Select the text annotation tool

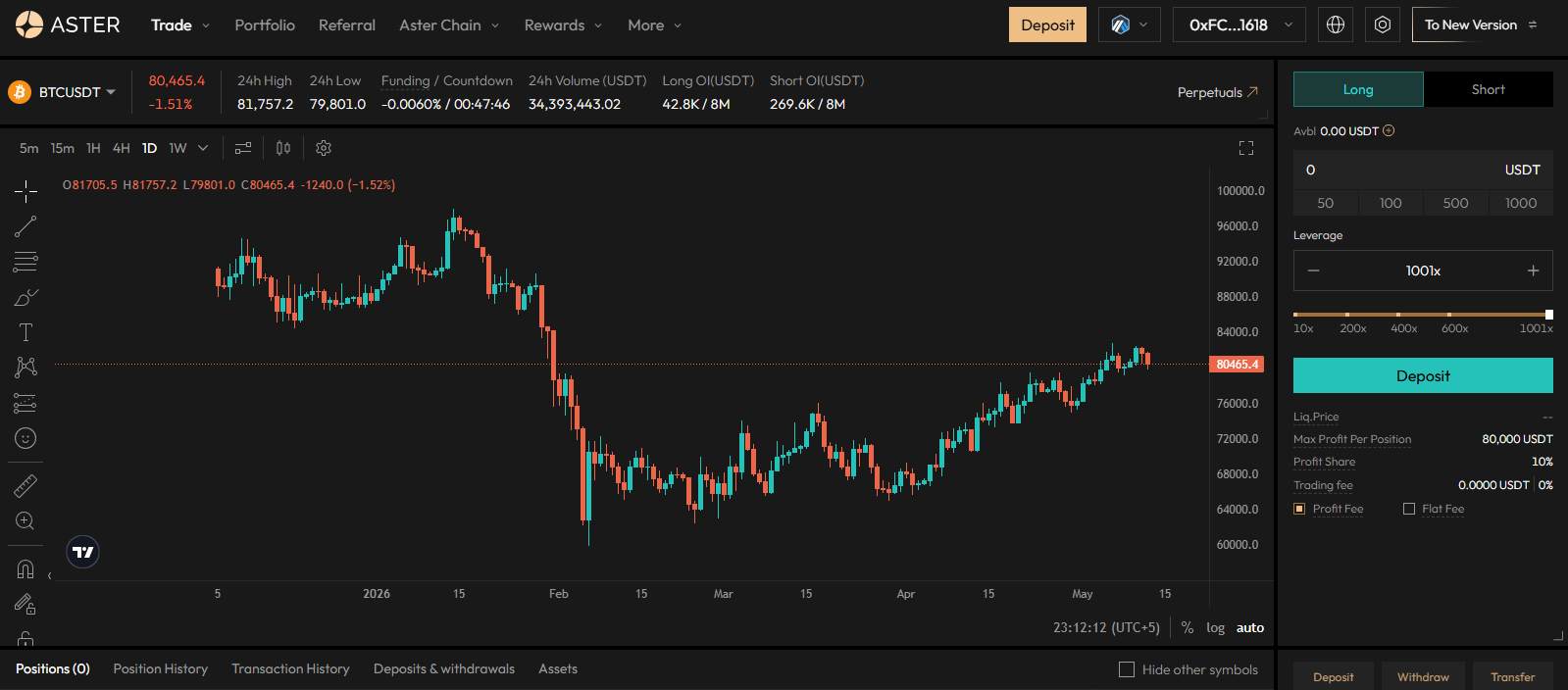(x=25, y=332)
